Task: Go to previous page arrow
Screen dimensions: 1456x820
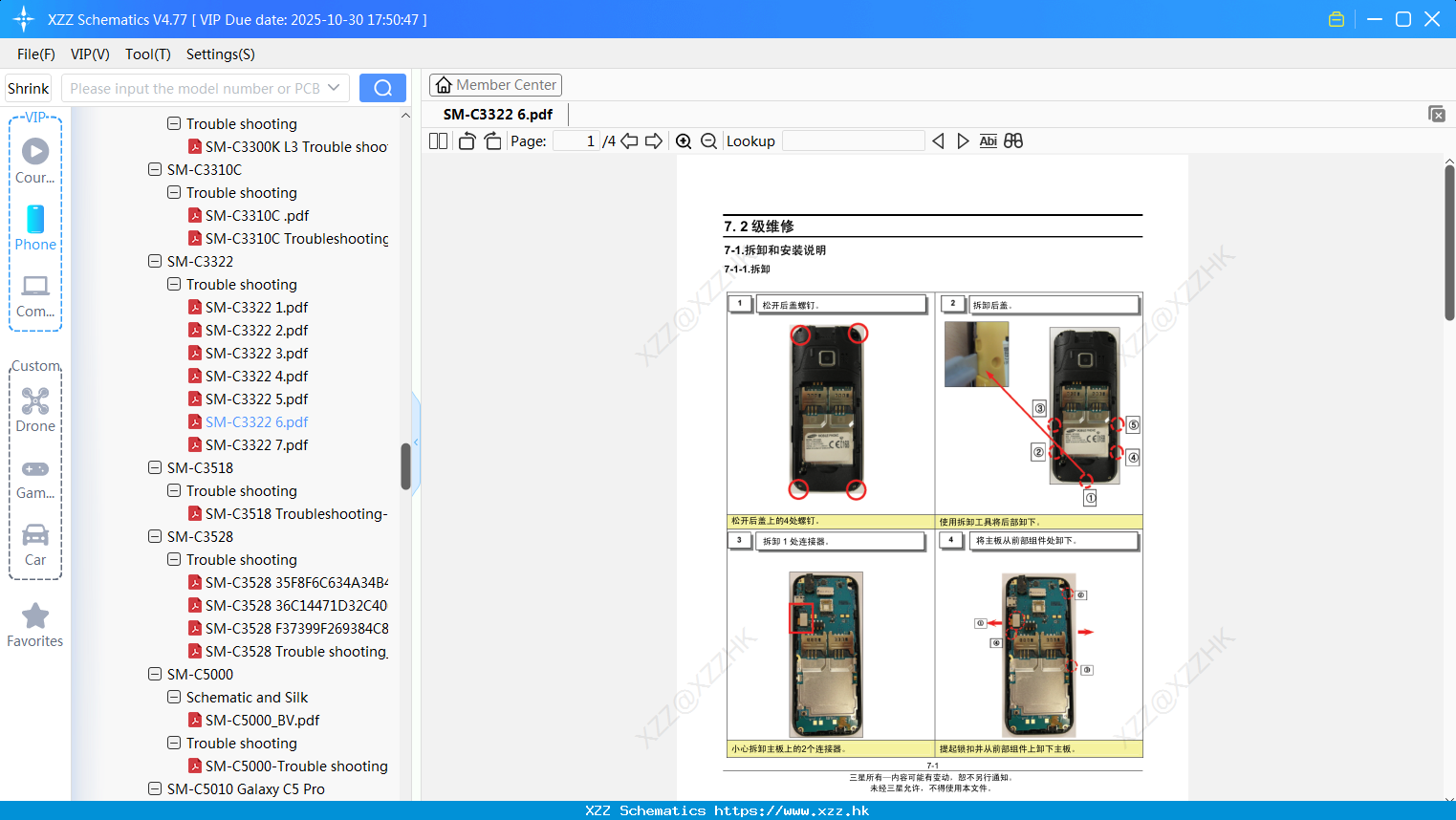Action: [629, 140]
